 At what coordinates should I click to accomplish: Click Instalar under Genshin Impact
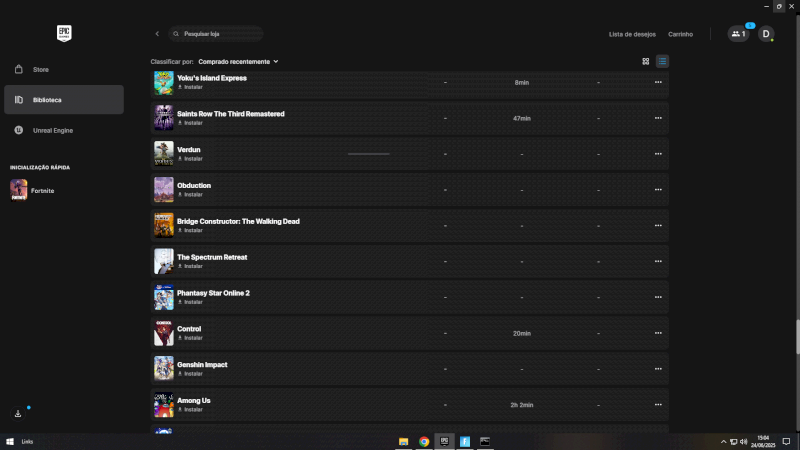click(x=190, y=374)
